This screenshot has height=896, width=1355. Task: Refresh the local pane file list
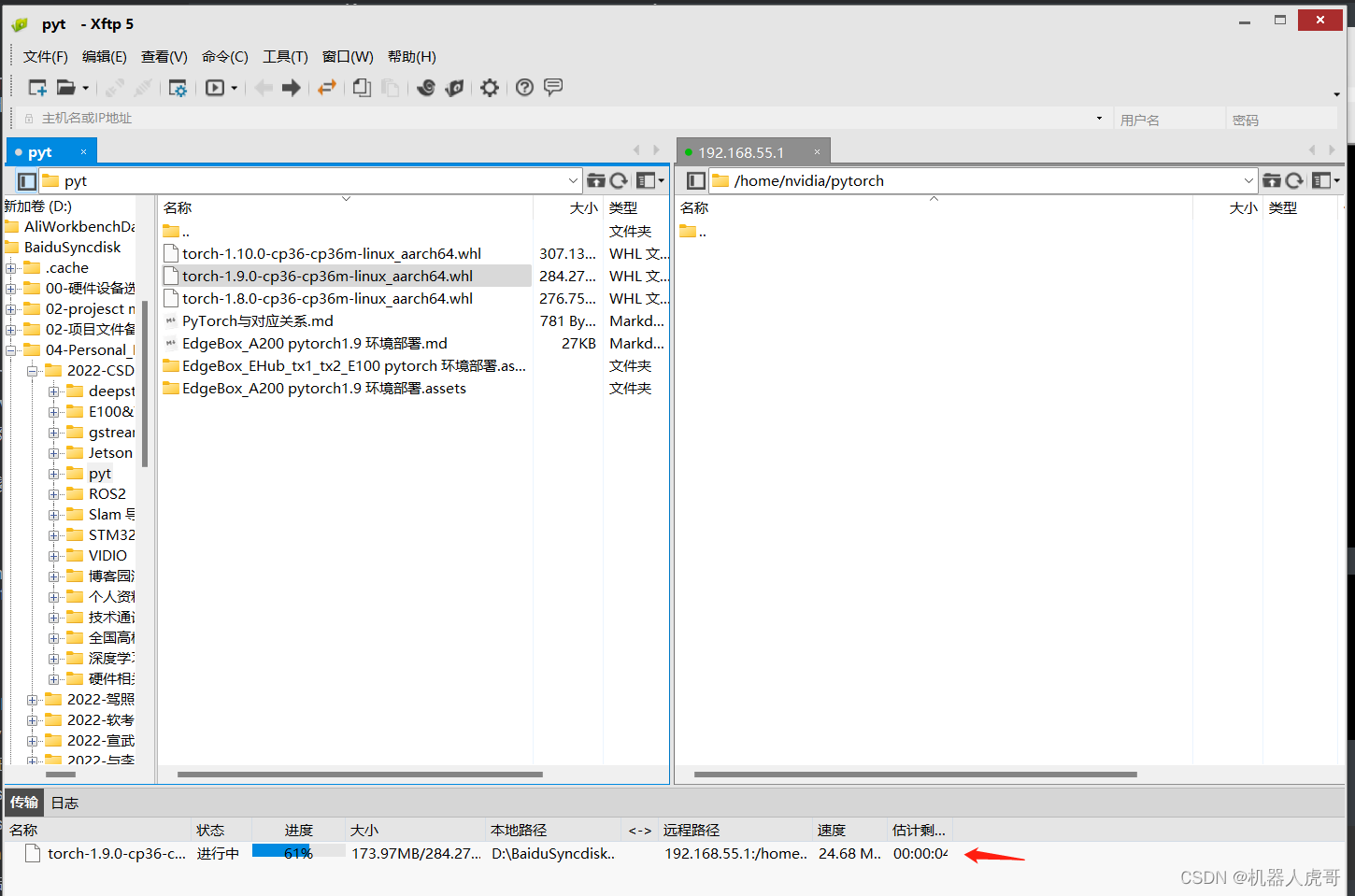pyautogui.click(x=619, y=180)
